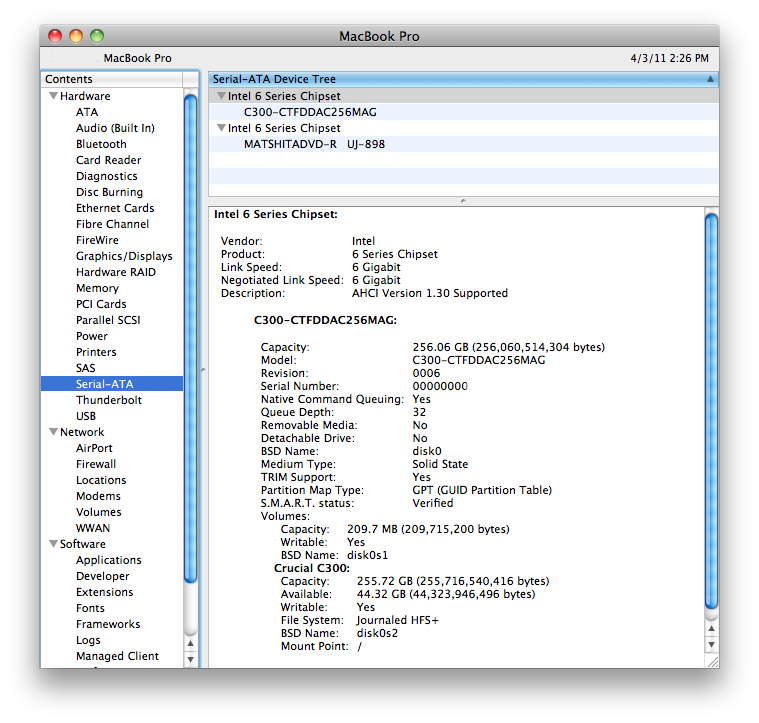
Task: Click the TRIM Support Yes value
Action: click(x=421, y=477)
